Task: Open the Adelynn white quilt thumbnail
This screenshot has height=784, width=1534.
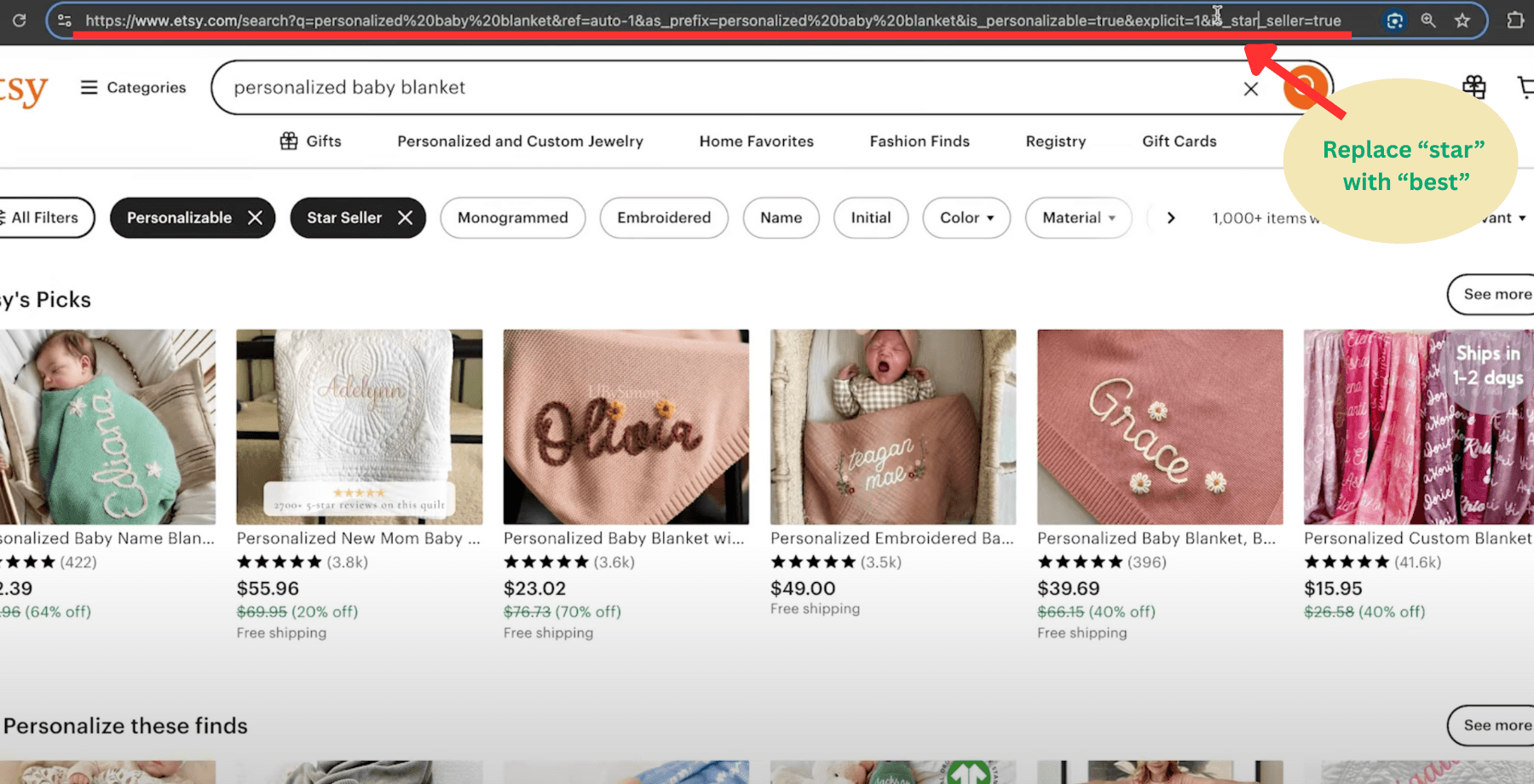Action: [x=360, y=427]
